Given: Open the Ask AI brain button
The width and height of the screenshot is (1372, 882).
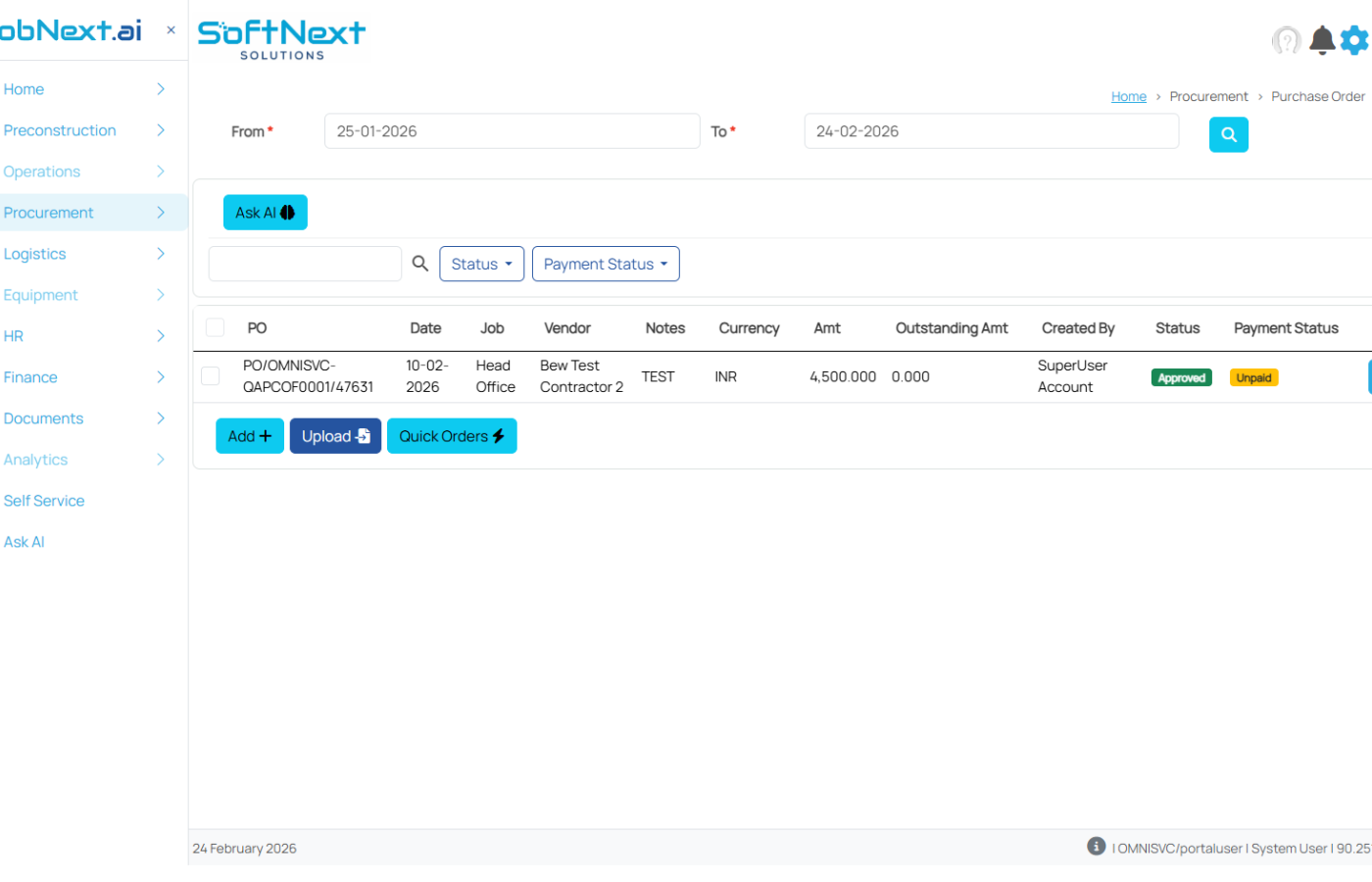Looking at the screenshot, I should click(265, 213).
